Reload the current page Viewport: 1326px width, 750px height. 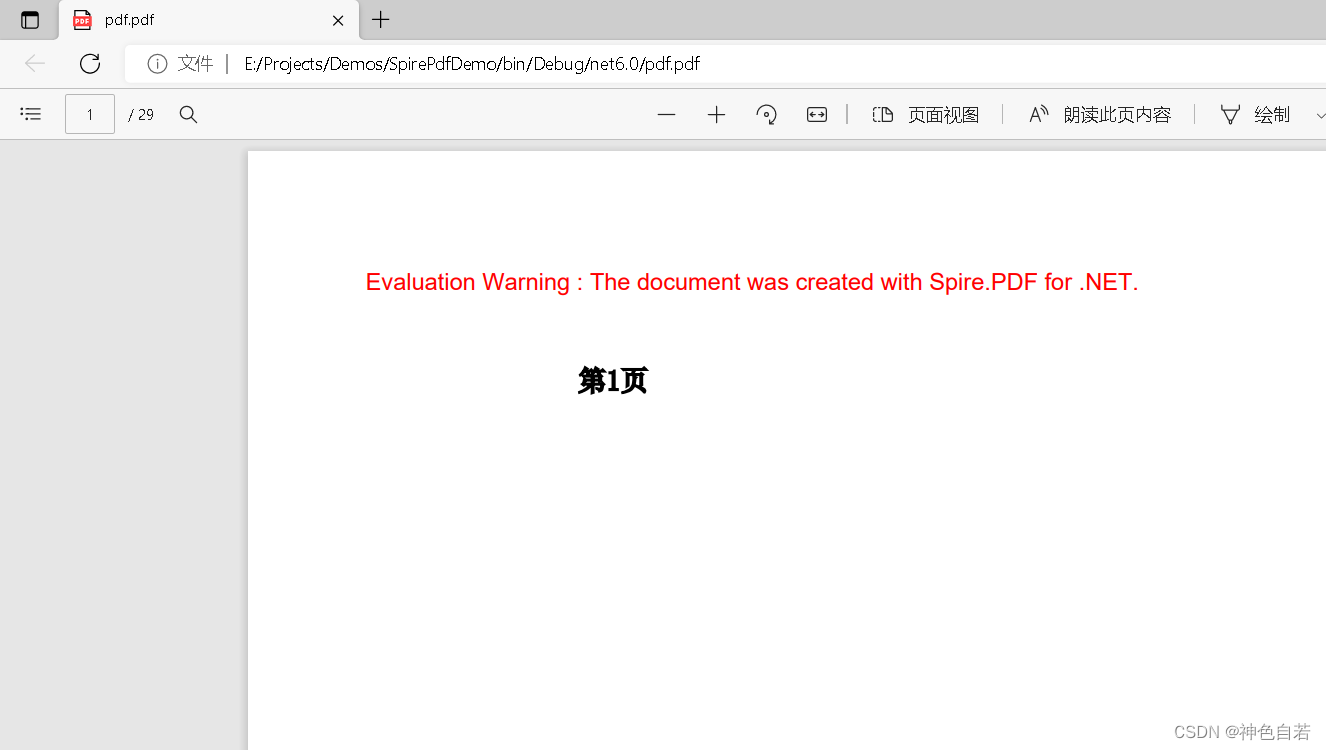(x=90, y=64)
